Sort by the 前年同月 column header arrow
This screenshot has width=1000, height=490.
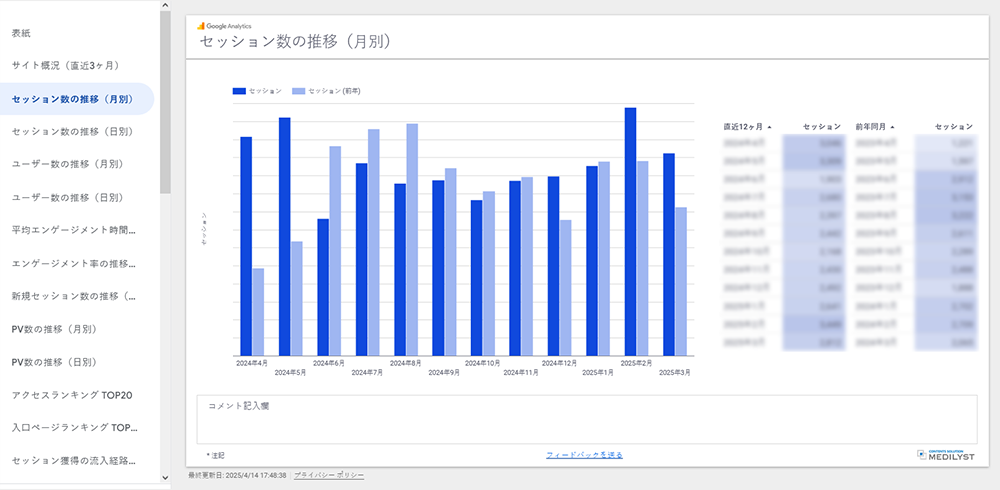pyautogui.click(x=891, y=127)
